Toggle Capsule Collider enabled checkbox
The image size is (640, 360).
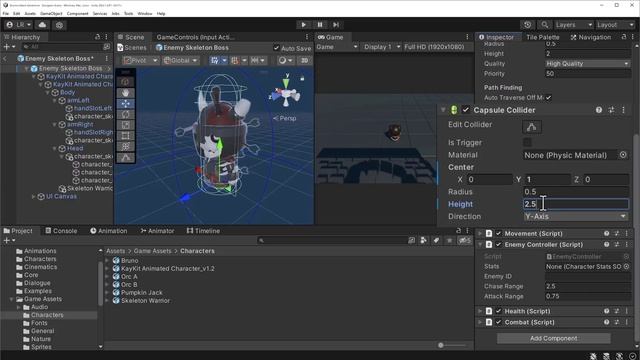click(x=466, y=110)
